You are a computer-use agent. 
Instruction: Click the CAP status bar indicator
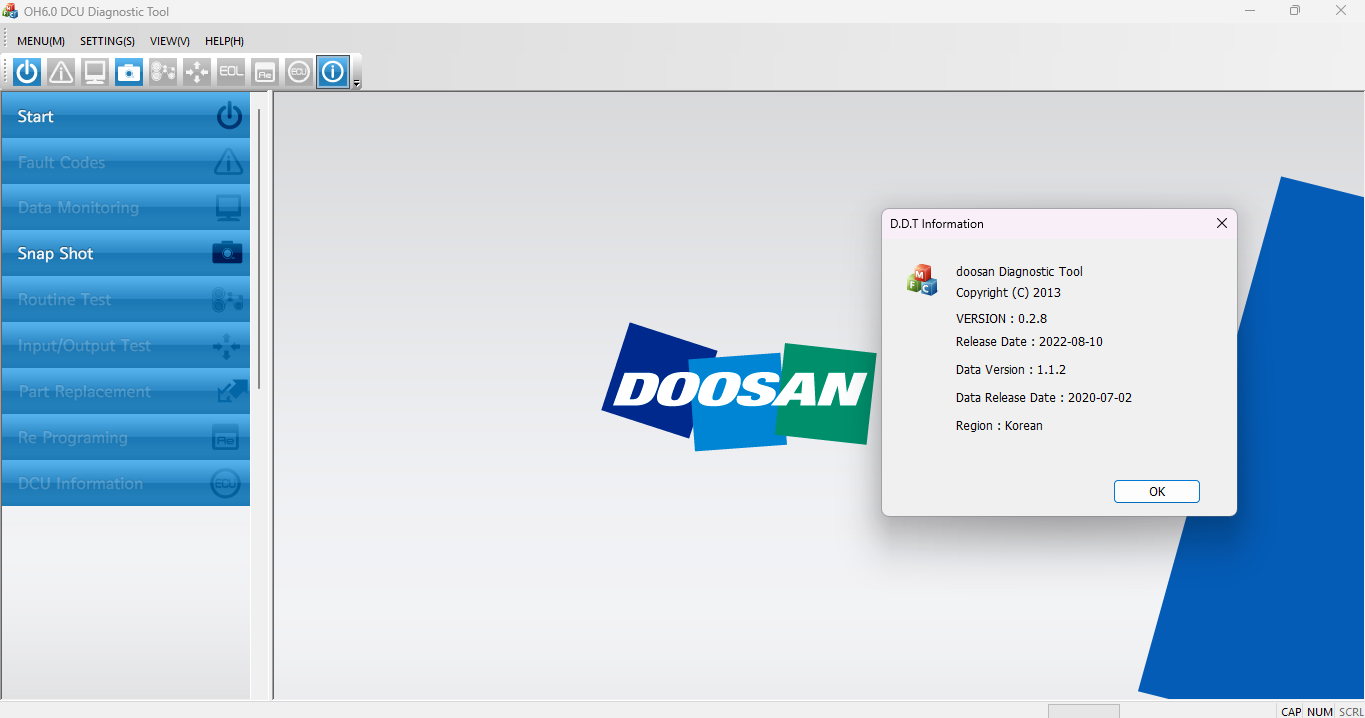tap(1291, 711)
